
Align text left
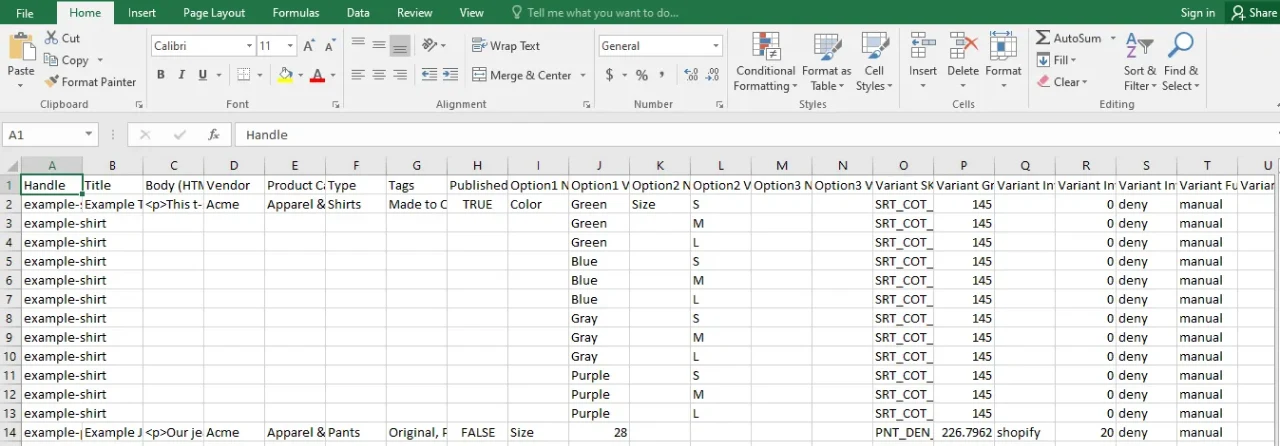tap(358, 75)
